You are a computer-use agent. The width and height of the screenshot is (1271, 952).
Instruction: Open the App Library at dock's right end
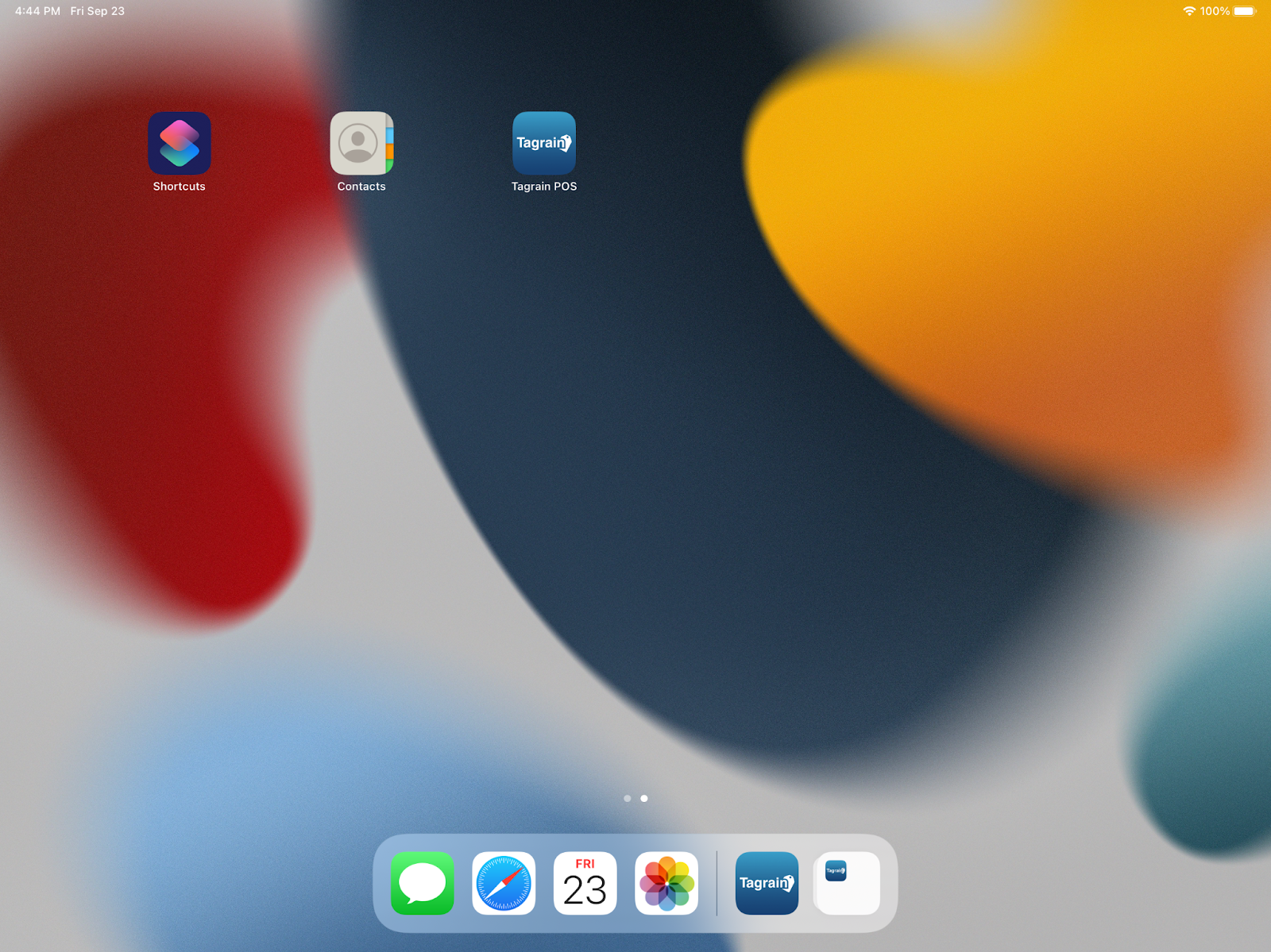[848, 883]
